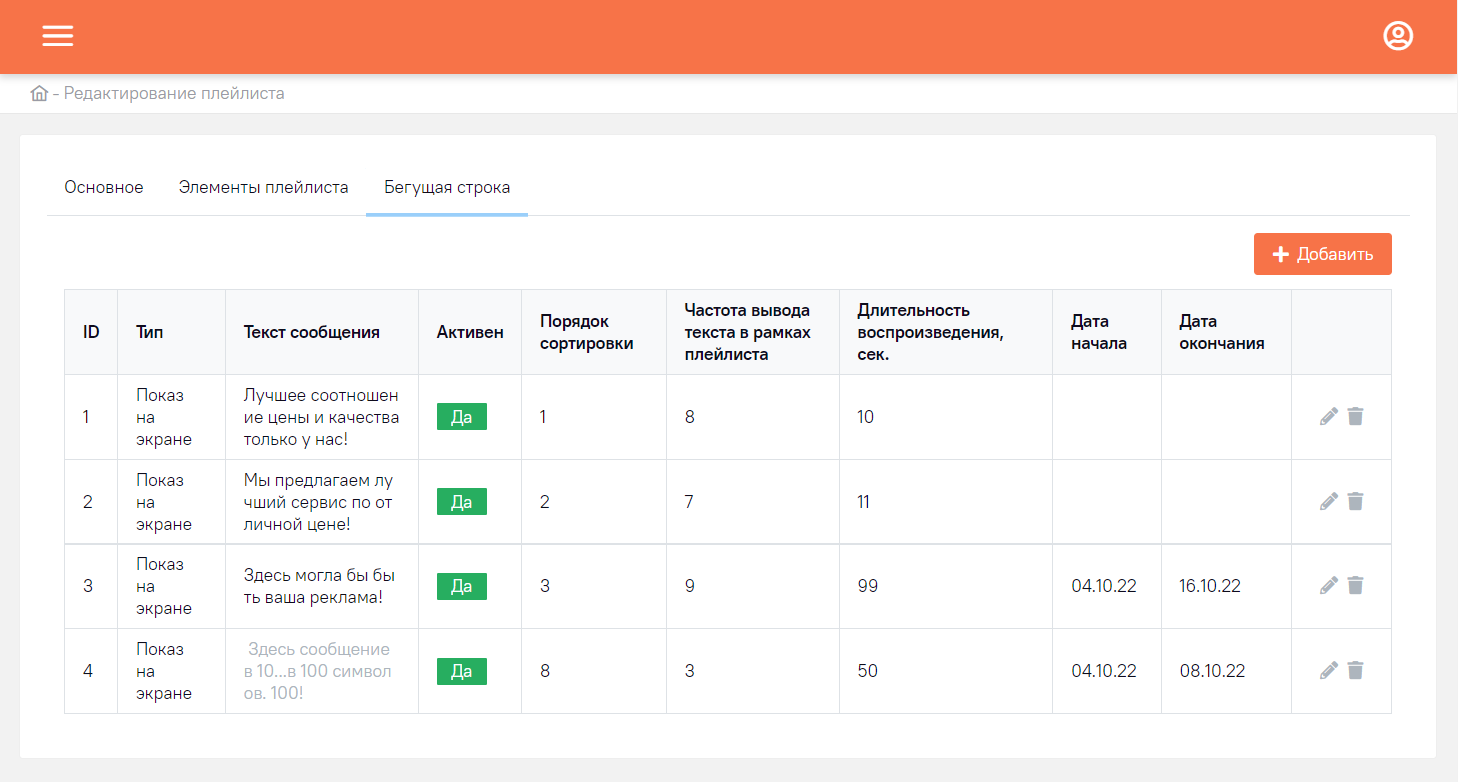Click start date 04.10.22 in row 3
The width and height of the screenshot is (1458, 782).
[x=1104, y=586]
